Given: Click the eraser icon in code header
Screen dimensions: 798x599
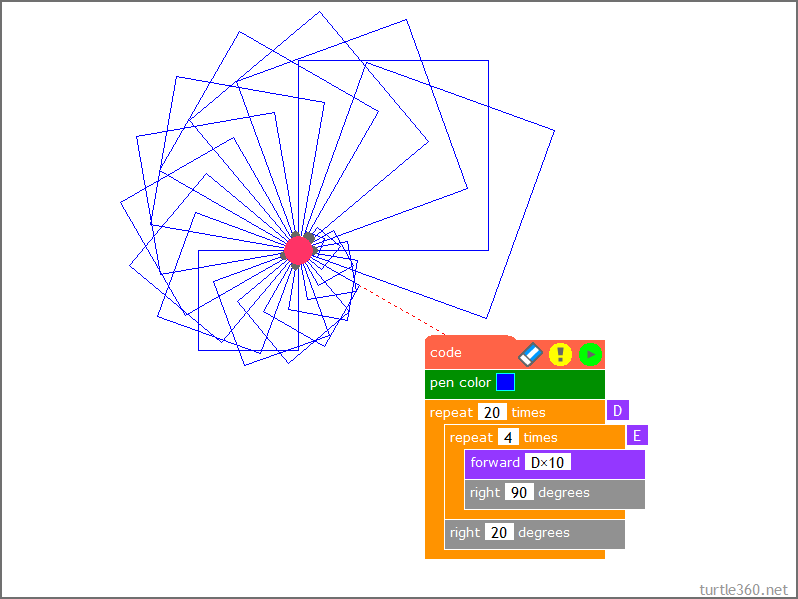Looking at the screenshot, I should pyautogui.click(x=530, y=354).
